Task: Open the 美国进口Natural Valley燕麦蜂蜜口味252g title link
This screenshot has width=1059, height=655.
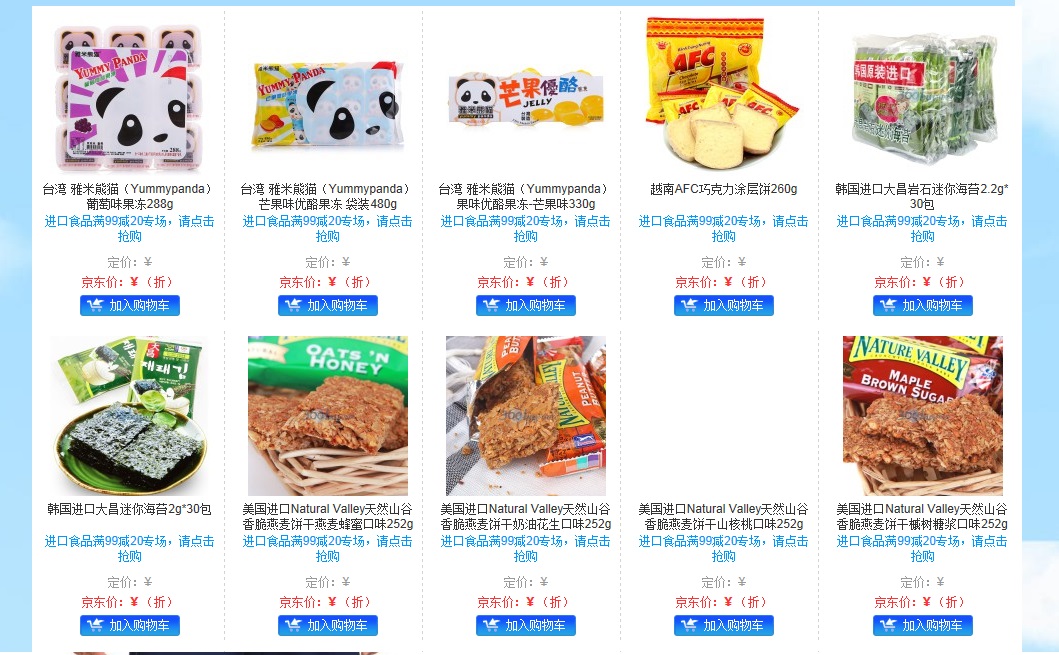Action: coord(328,517)
